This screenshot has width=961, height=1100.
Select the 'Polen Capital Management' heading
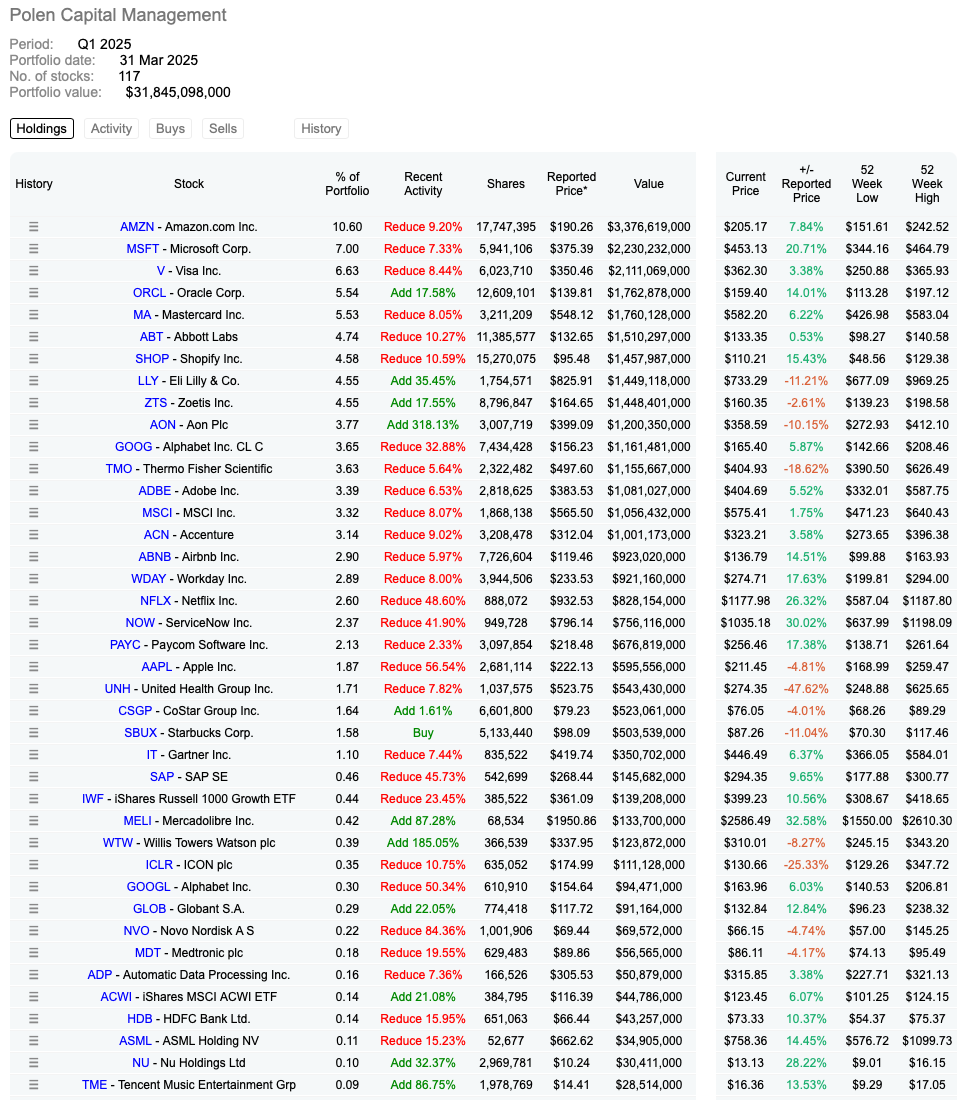point(118,15)
